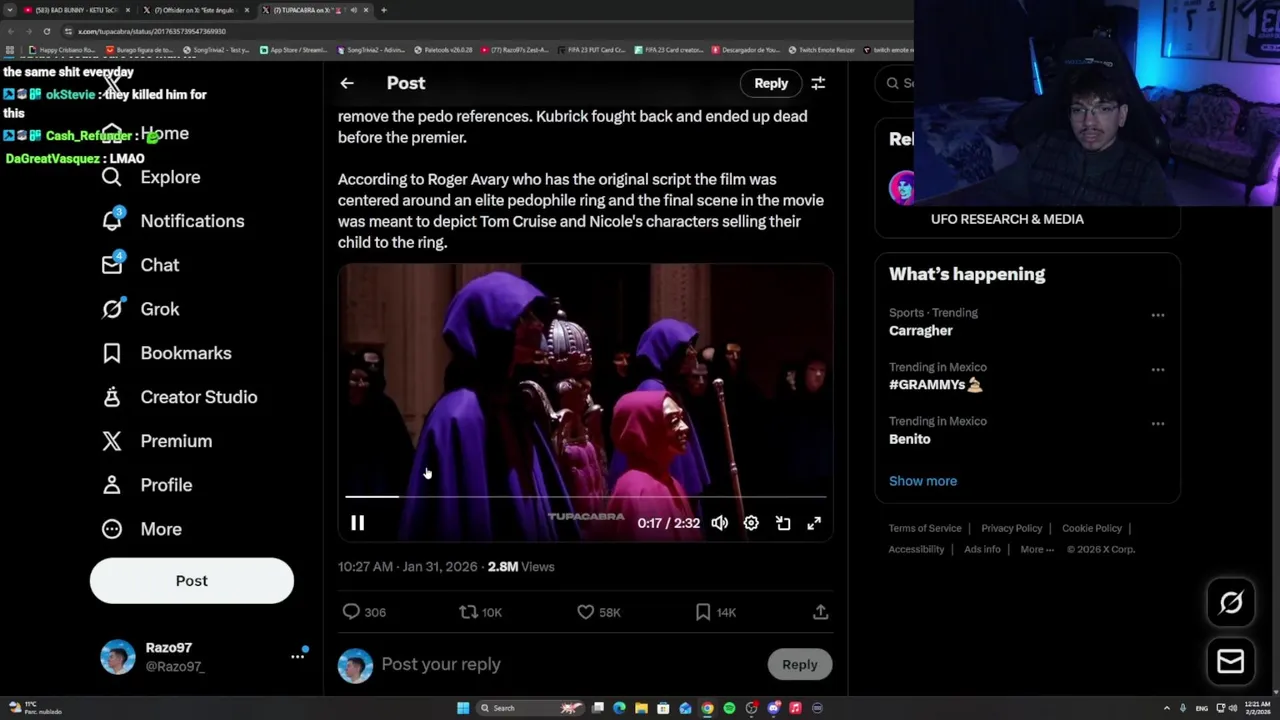Image resolution: width=1280 pixels, height=720 pixels.
Task: Open options for the #GRAMMYs trend
Action: [1157, 370]
